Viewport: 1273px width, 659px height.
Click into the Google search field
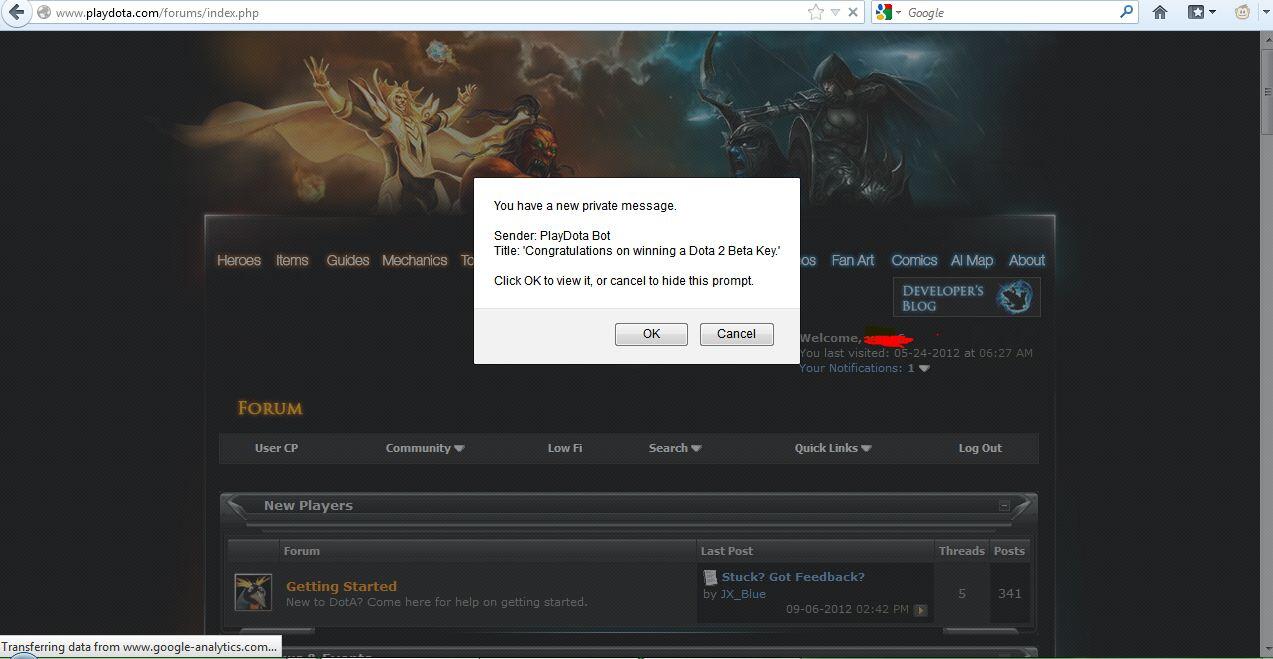[x=1010, y=13]
